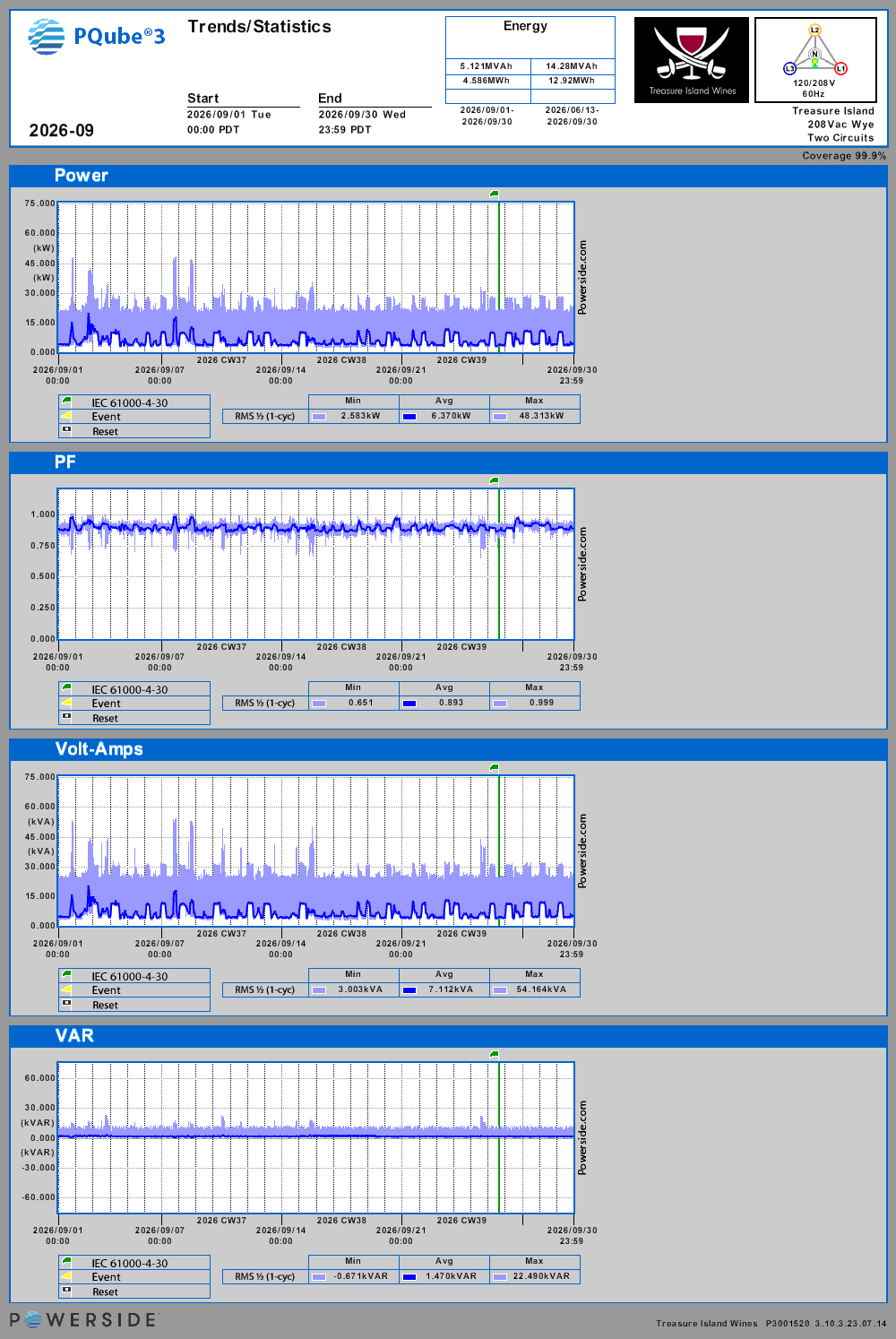Screen dimensions: 896x1339
Task: Click the Power Avg dark blue swatch
Action: [x=409, y=416]
